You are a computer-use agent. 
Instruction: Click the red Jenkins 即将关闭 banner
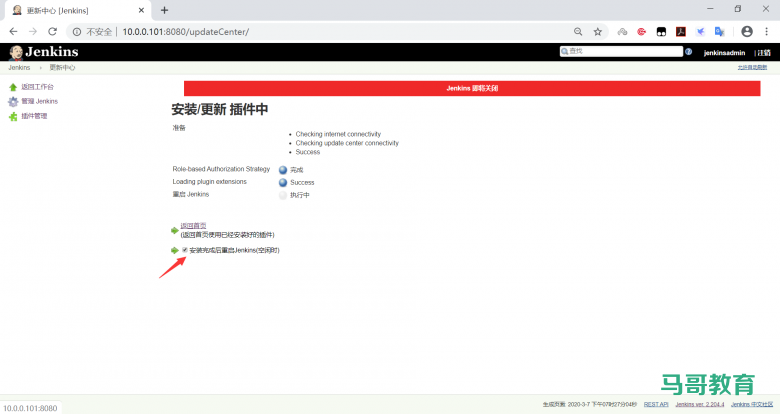point(472,88)
